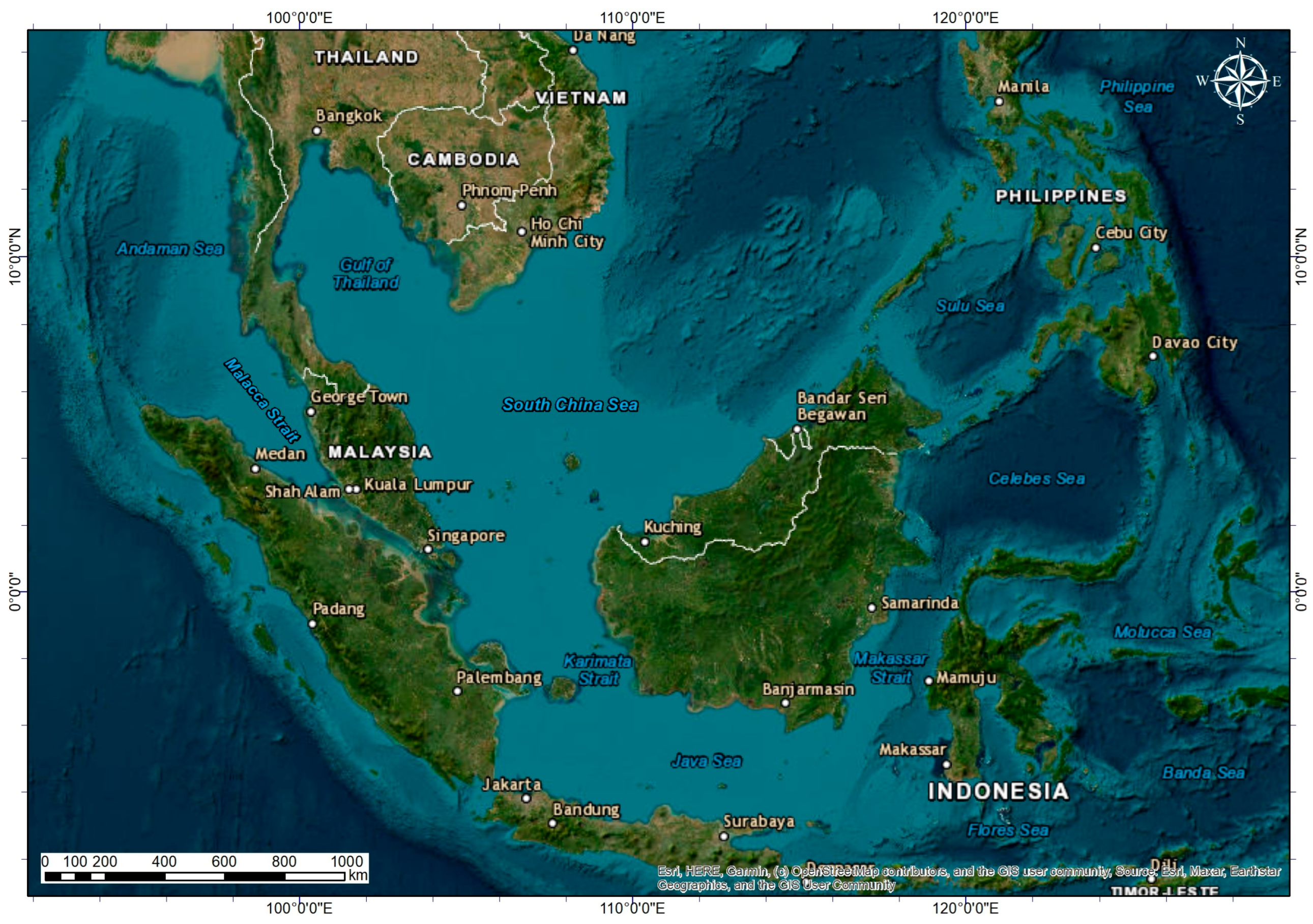Click the Makassar city marker dot
Screen dimensions: 1313x924
click(x=946, y=764)
